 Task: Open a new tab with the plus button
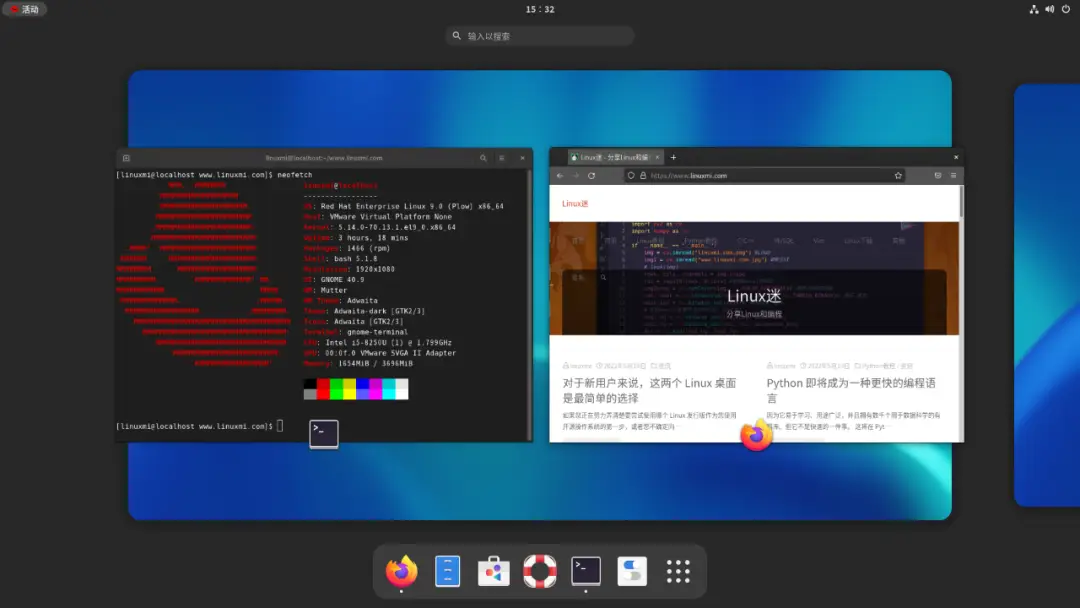click(x=673, y=157)
